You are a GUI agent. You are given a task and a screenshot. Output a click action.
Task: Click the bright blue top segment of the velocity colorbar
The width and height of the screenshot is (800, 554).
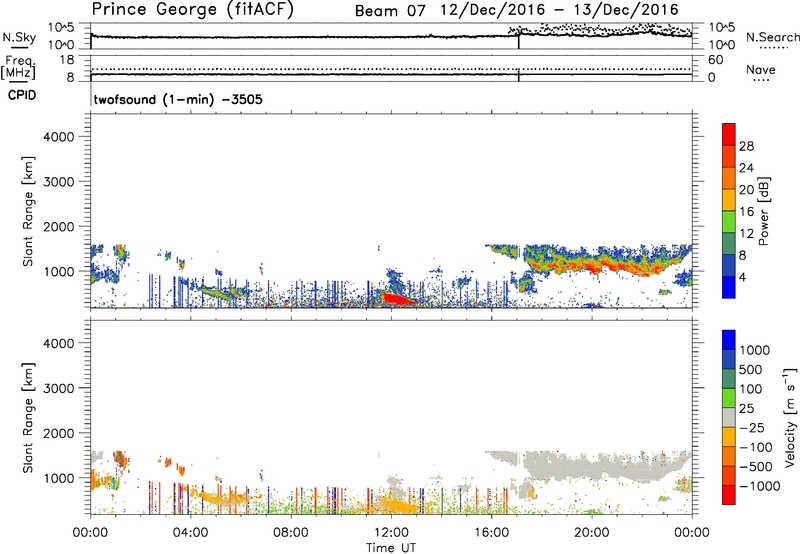729,340
